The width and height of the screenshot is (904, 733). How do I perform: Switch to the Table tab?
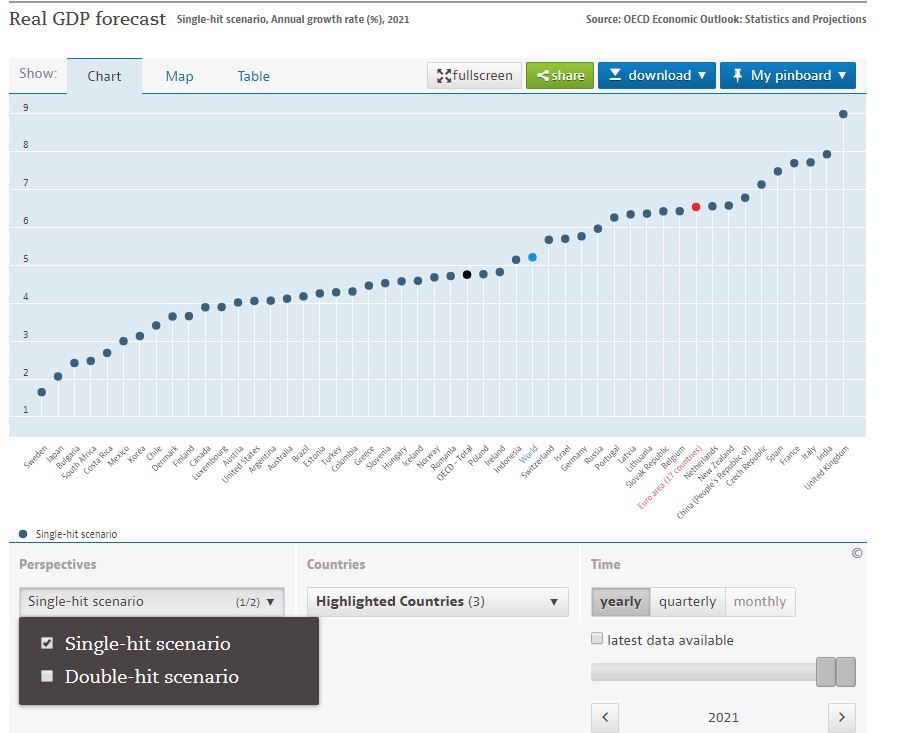pyautogui.click(x=253, y=76)
